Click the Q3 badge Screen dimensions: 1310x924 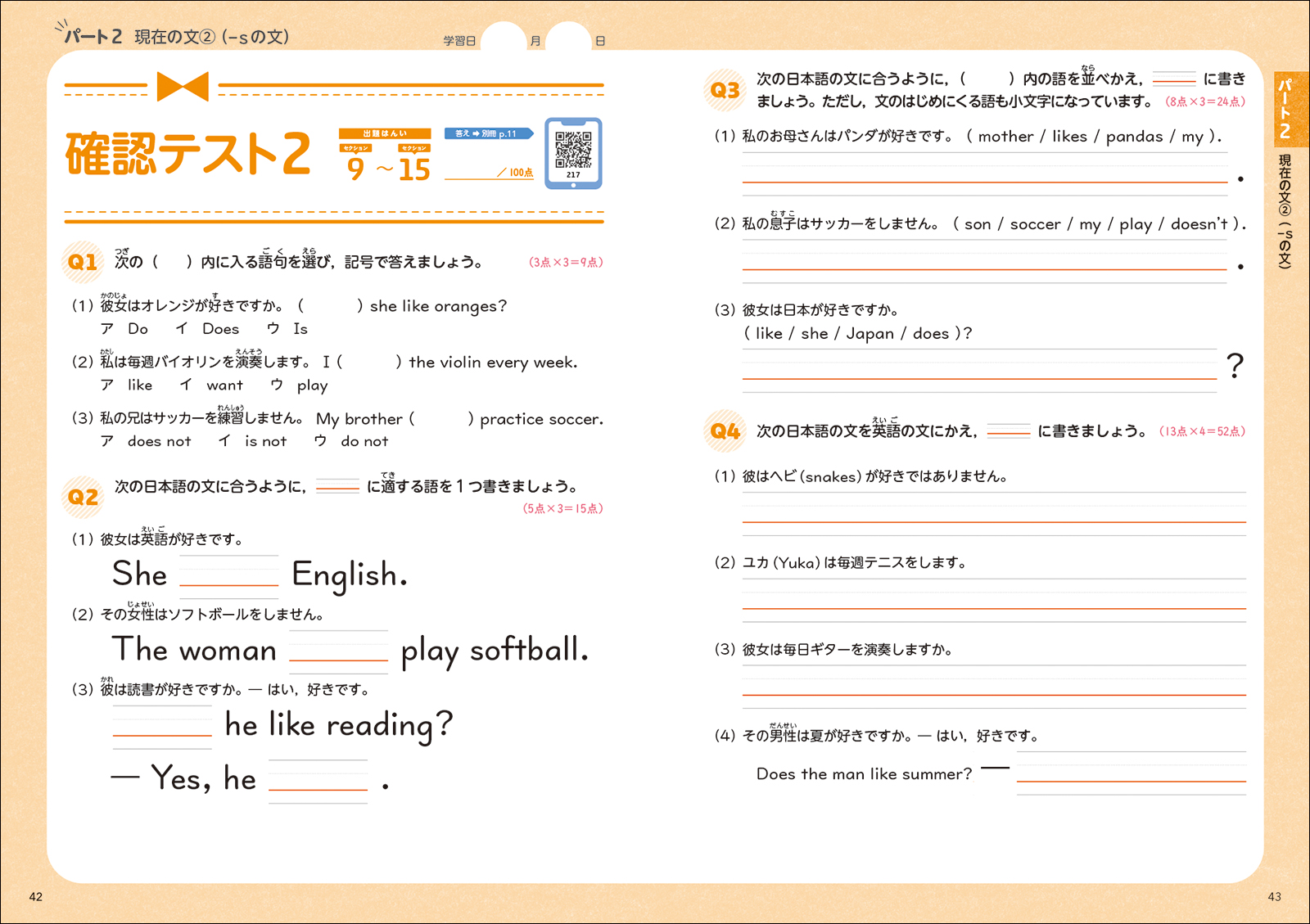click(725, 89)
